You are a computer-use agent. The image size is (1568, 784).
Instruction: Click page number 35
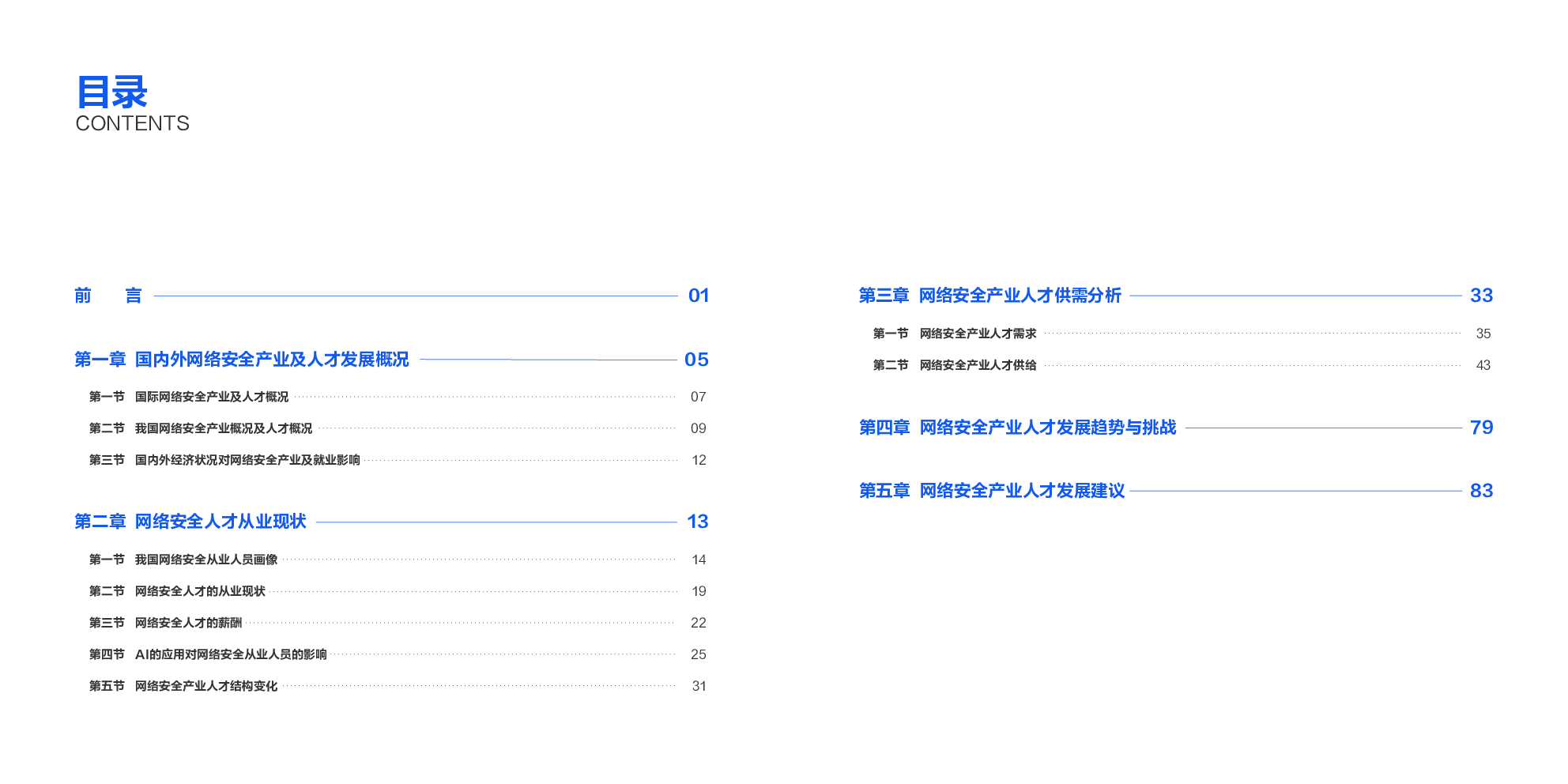[x=1483, y=334]
